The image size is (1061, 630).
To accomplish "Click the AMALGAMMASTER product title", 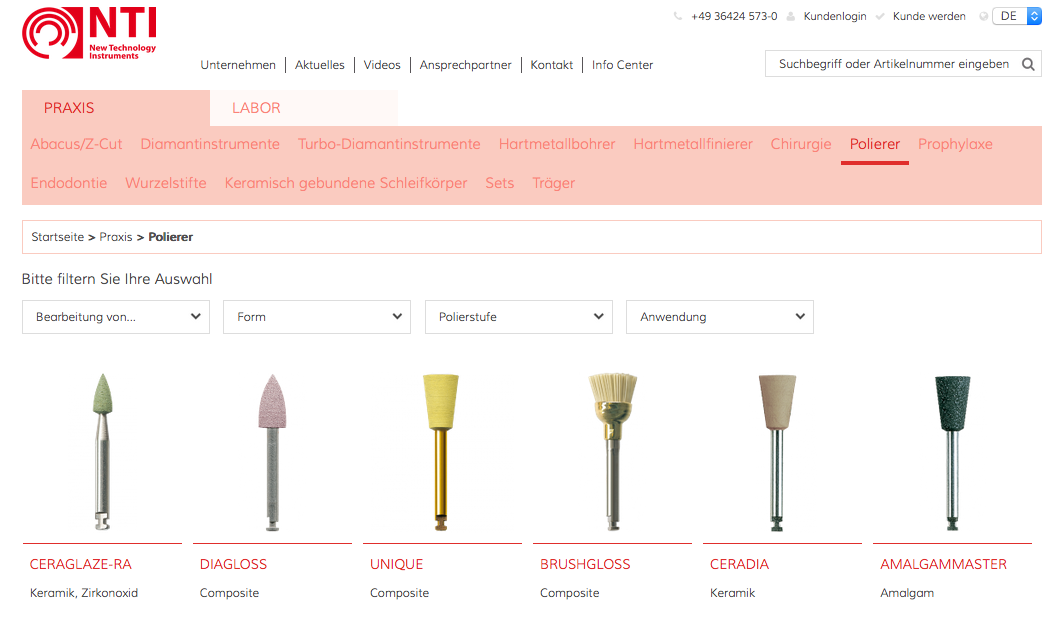I will tap(943, 564).
